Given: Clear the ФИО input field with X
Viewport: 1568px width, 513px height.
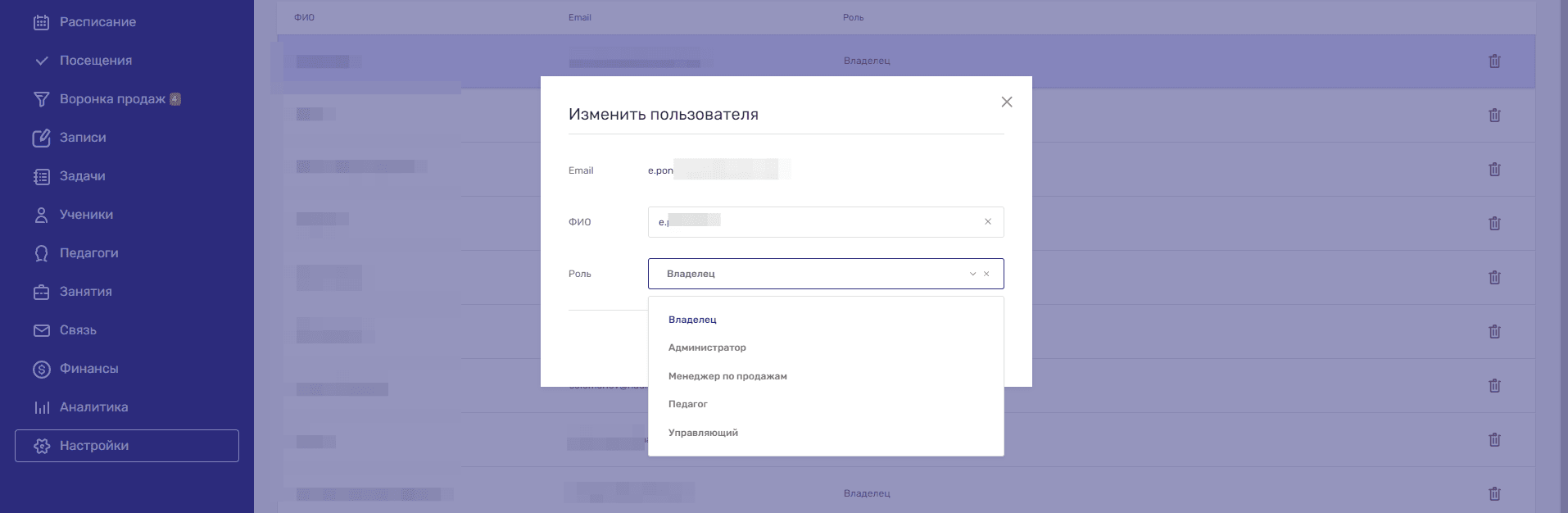Looking at the screenshot, I should (x=988, y=222).
